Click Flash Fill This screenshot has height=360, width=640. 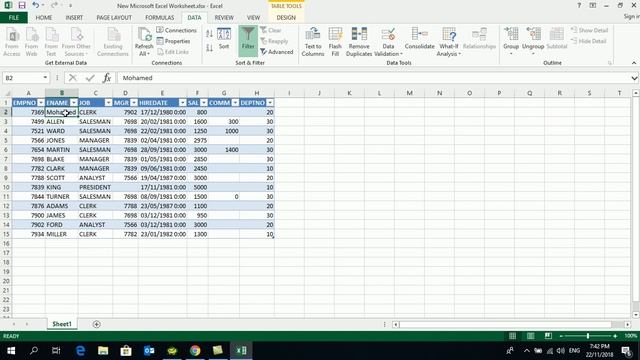(x=335, y=42)
